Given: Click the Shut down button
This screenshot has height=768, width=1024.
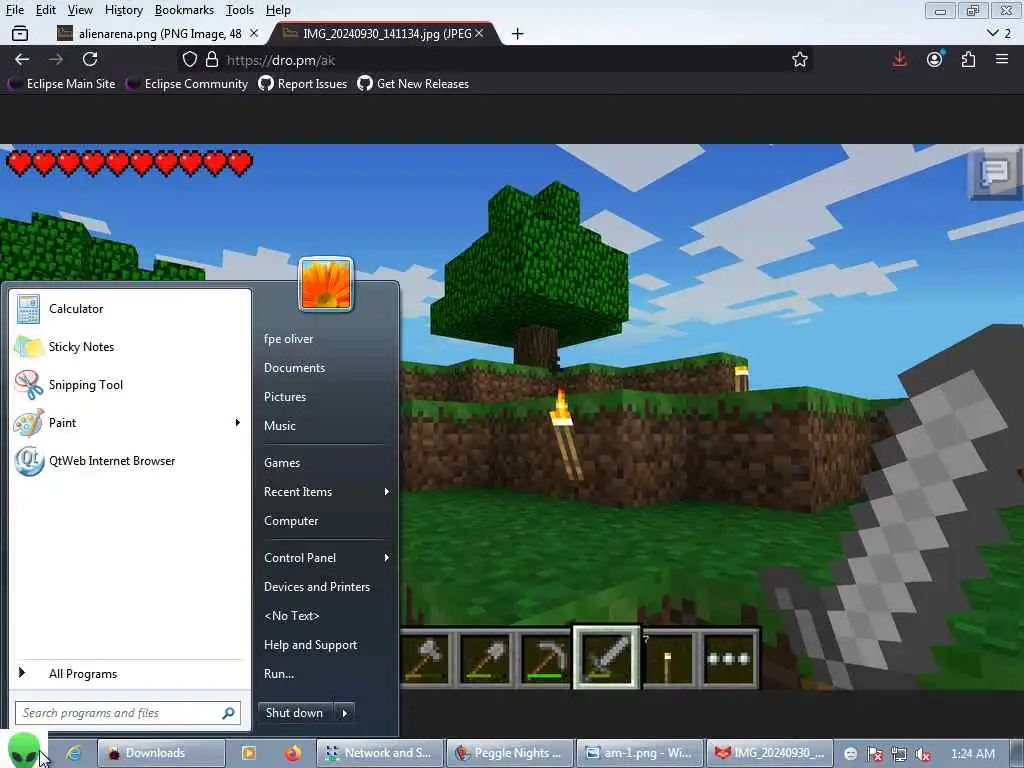Looking at the screenshot, I should 295,713.
